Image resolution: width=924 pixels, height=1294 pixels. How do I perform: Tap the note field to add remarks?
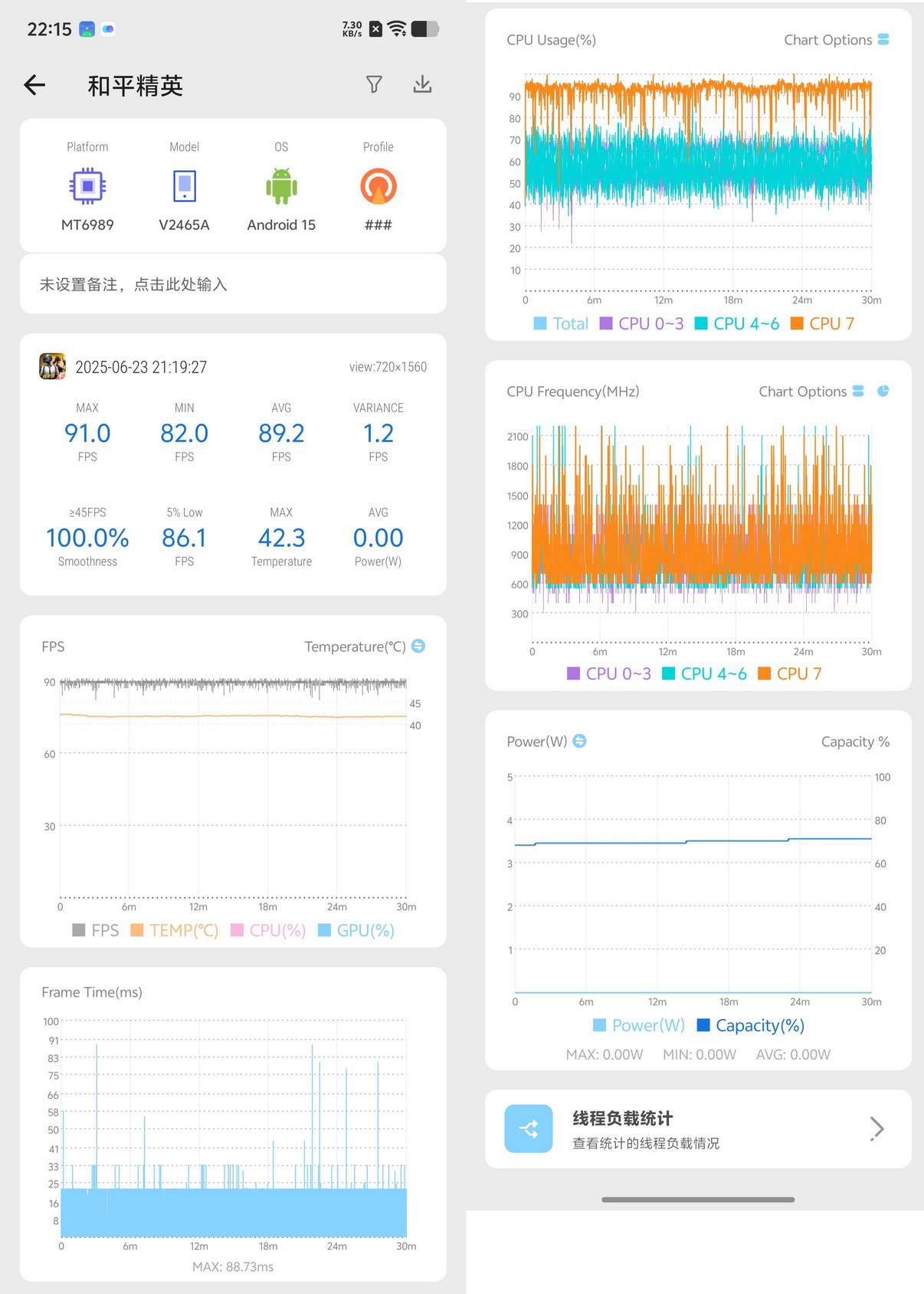(x=233, y=284)
